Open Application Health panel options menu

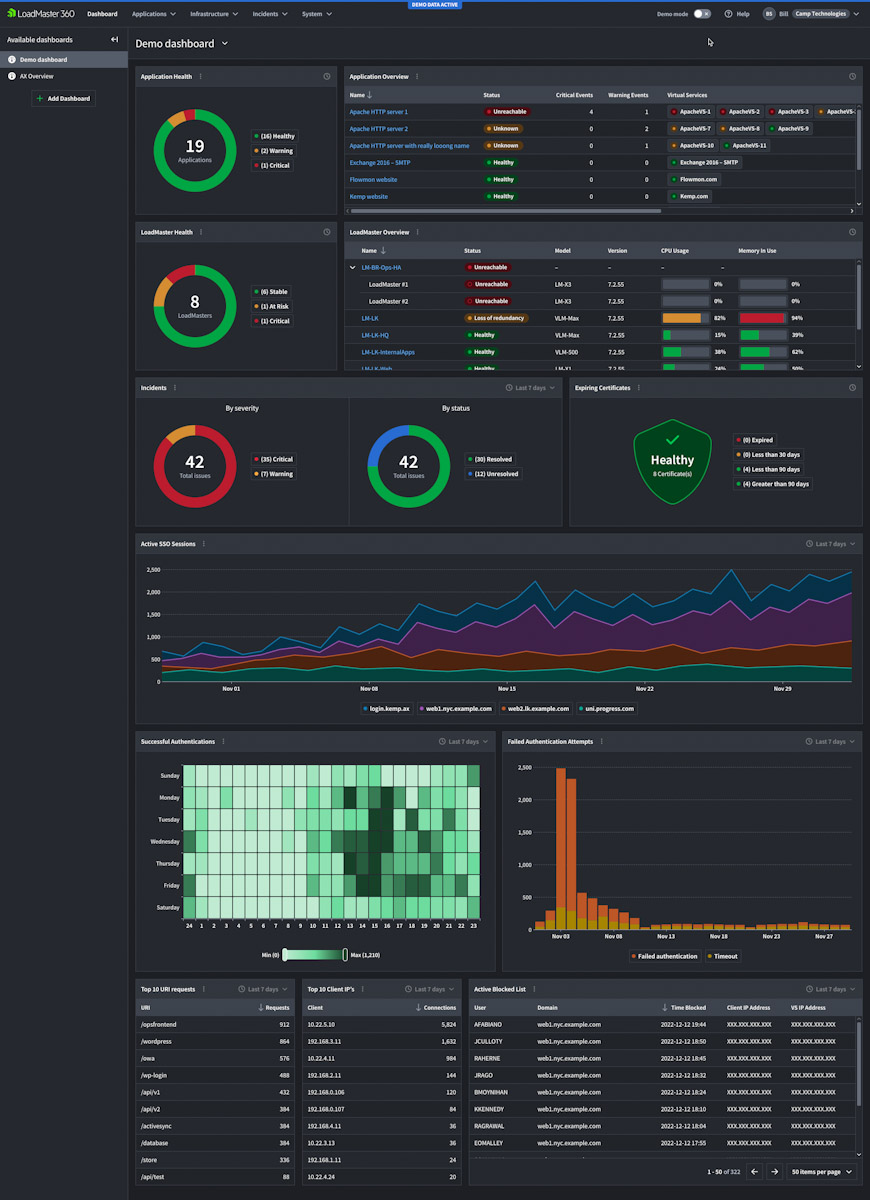tap(200, 77)
